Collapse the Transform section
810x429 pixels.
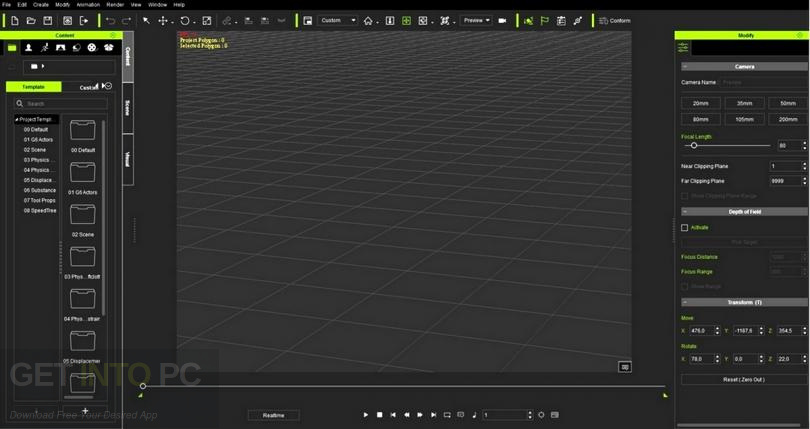coord(685,302)
